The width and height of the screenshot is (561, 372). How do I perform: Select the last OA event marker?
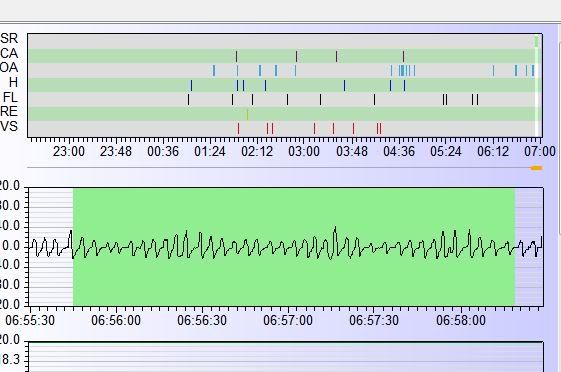tap(533, 70)
